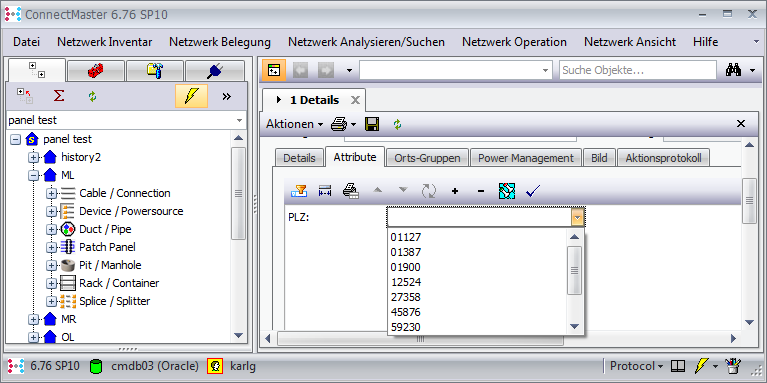
Task: Open the PLZ combo box dropdown arrow
Action: coord(578,218)
